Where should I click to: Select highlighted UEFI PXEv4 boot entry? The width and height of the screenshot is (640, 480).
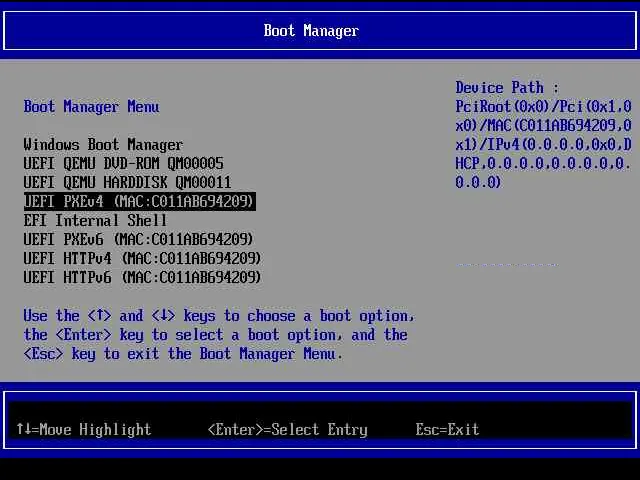[140, 202]
